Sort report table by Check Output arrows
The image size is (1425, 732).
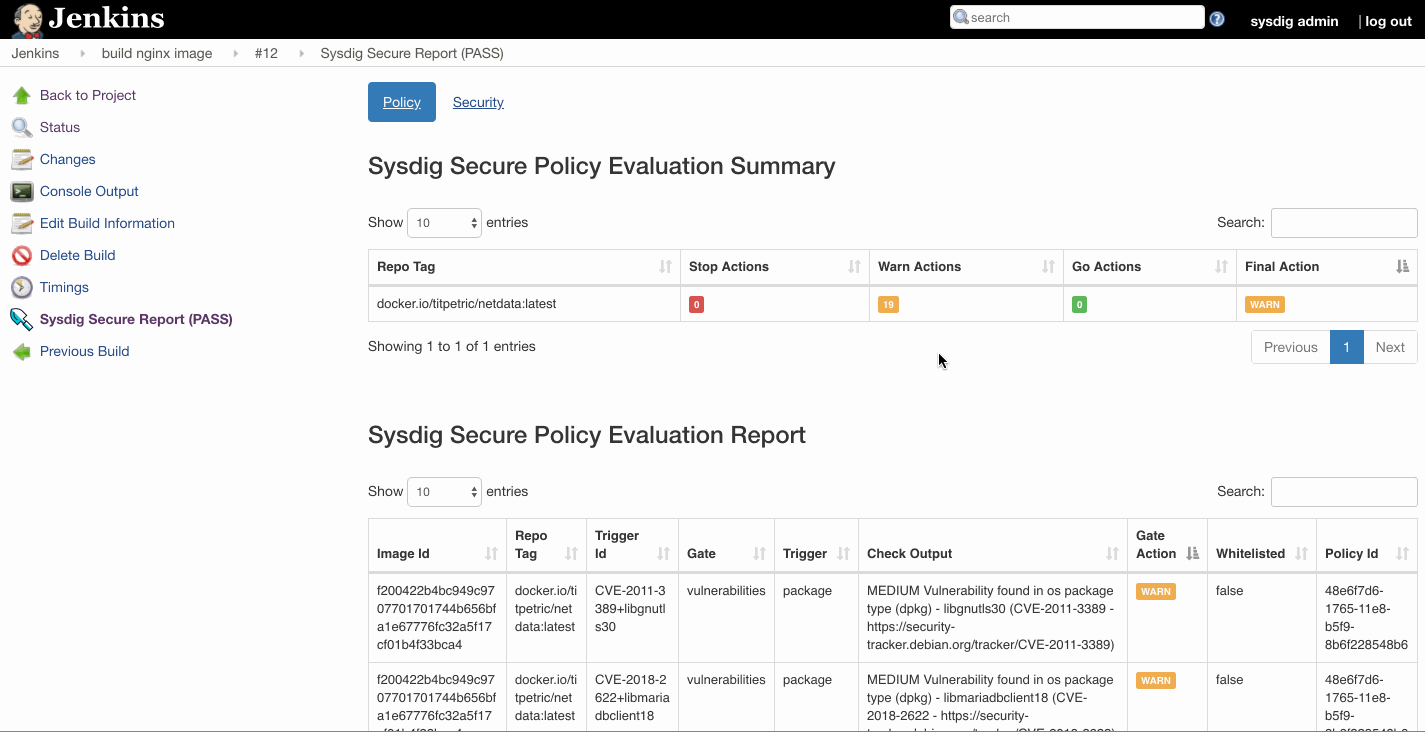coord(1113,554)
